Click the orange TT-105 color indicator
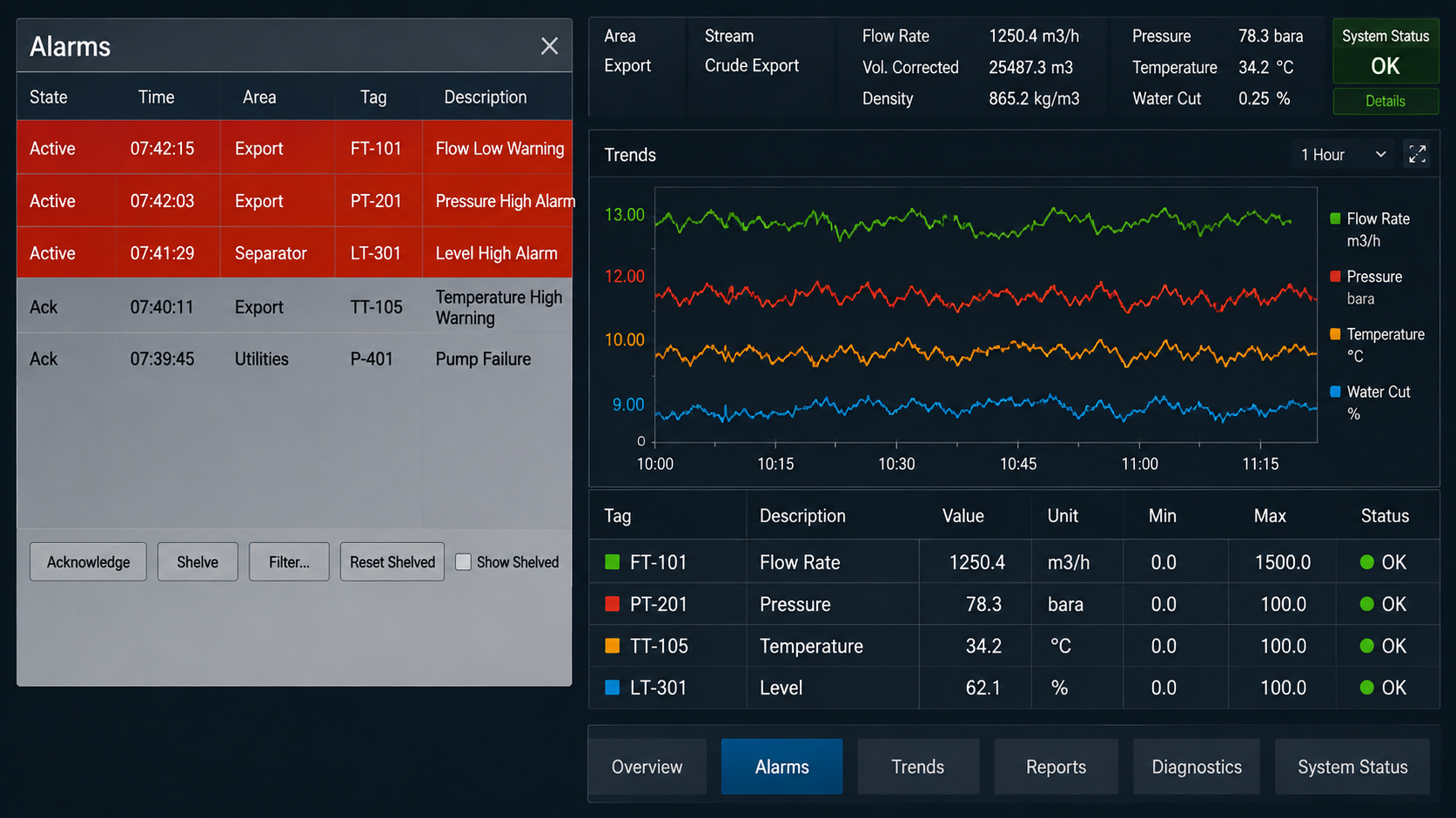Image resolution: width=1456 pixels, height=818 pixels. (613, 646)
